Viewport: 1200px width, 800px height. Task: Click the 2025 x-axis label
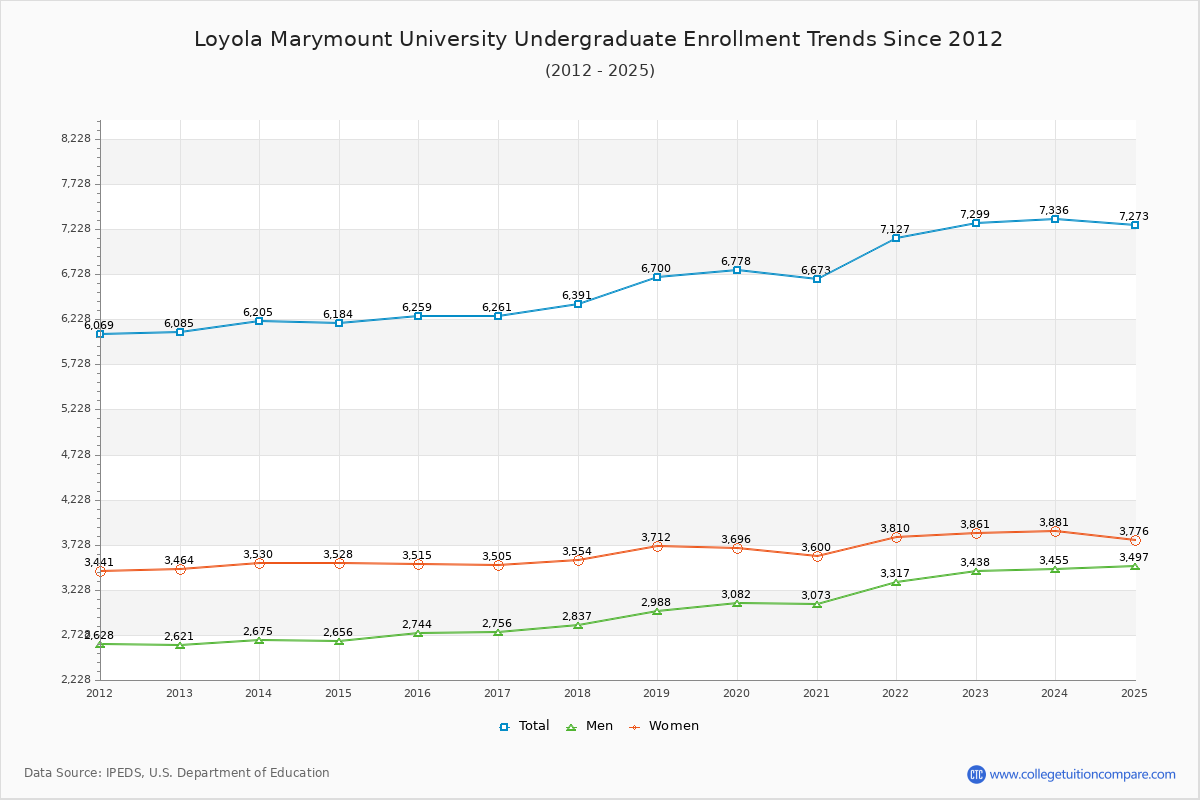point(1135,693)
